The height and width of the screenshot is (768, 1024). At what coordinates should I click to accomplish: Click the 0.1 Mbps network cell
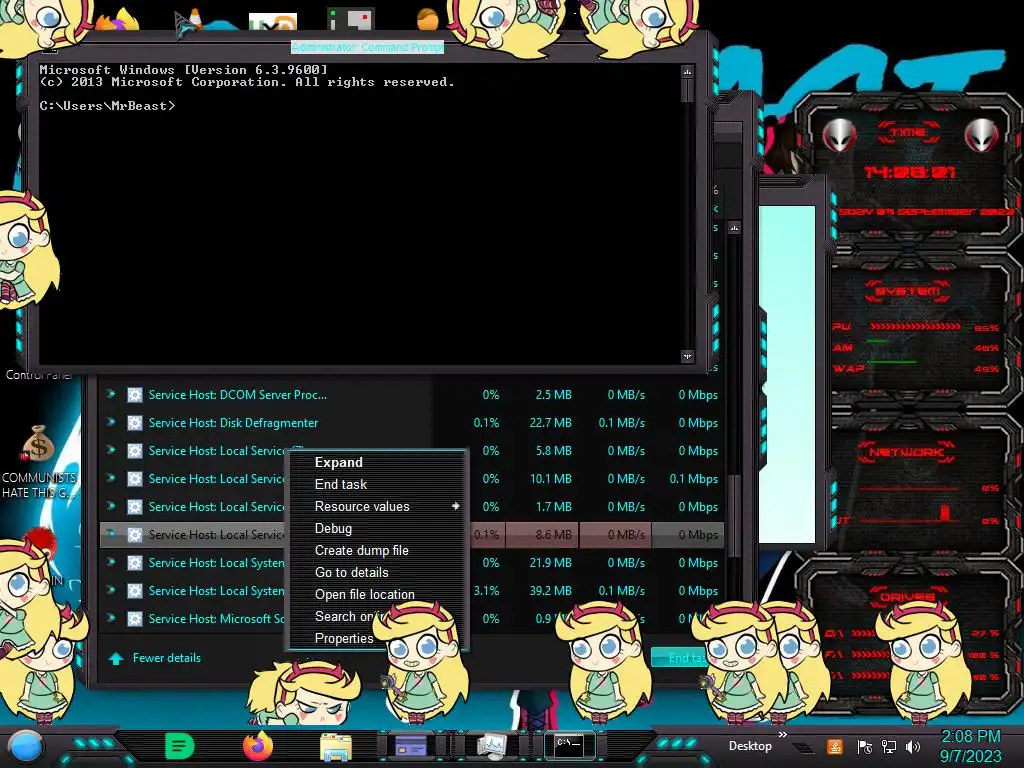pyautogui.click(x=694, y=479)
